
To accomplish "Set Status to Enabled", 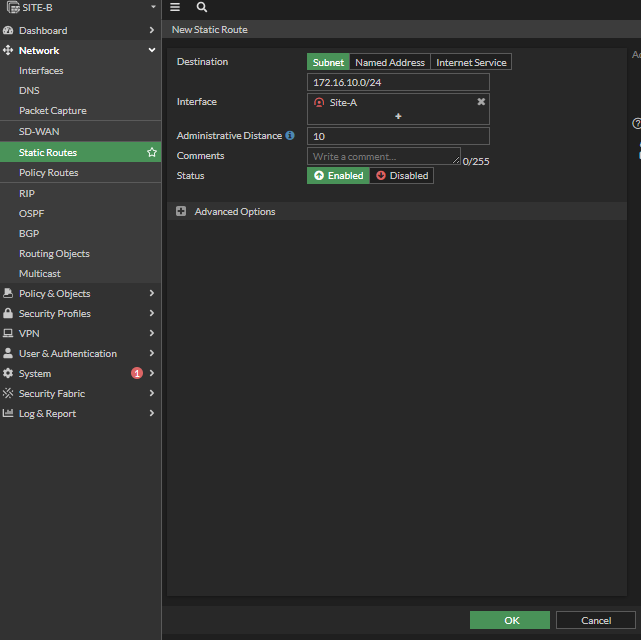I will pos(338,175).
